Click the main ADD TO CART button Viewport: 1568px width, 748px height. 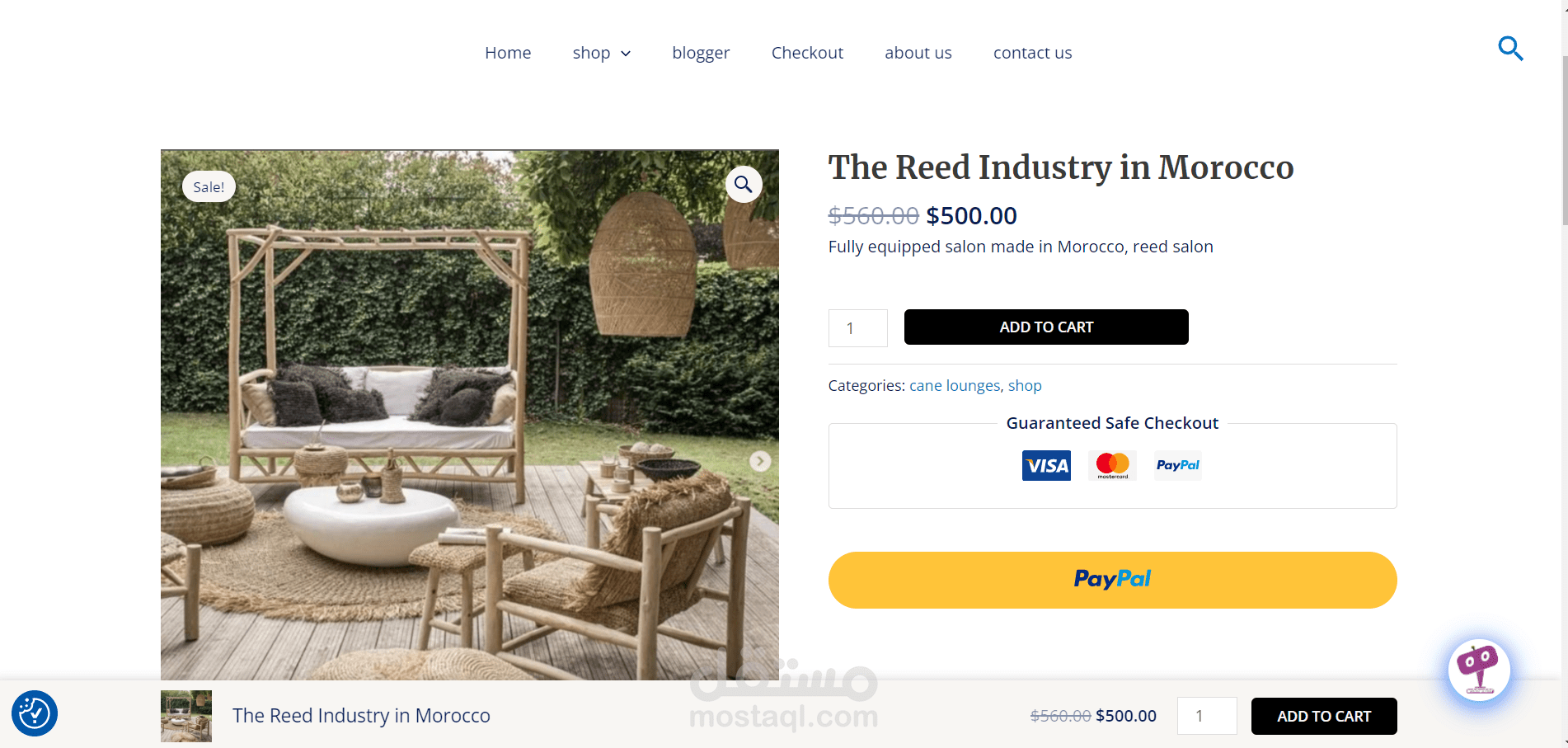[1046, 327]
